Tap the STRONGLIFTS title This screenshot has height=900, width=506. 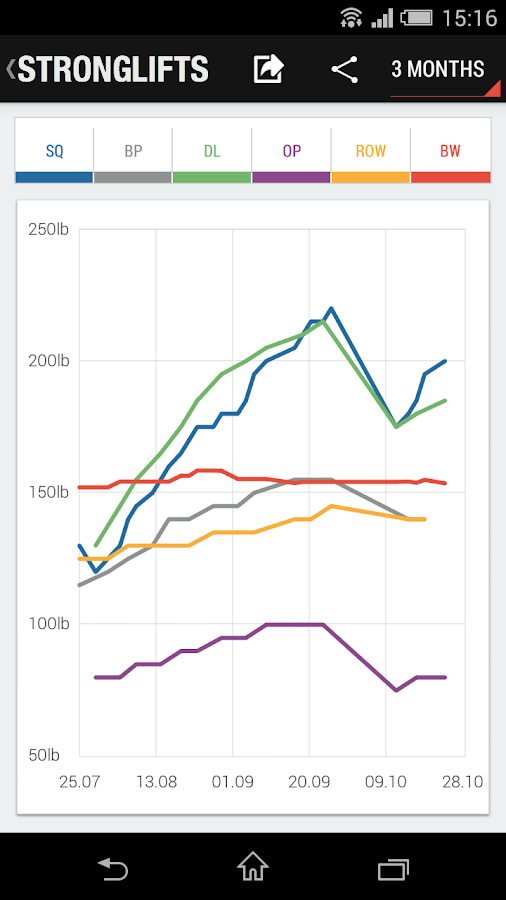[113, 69]
